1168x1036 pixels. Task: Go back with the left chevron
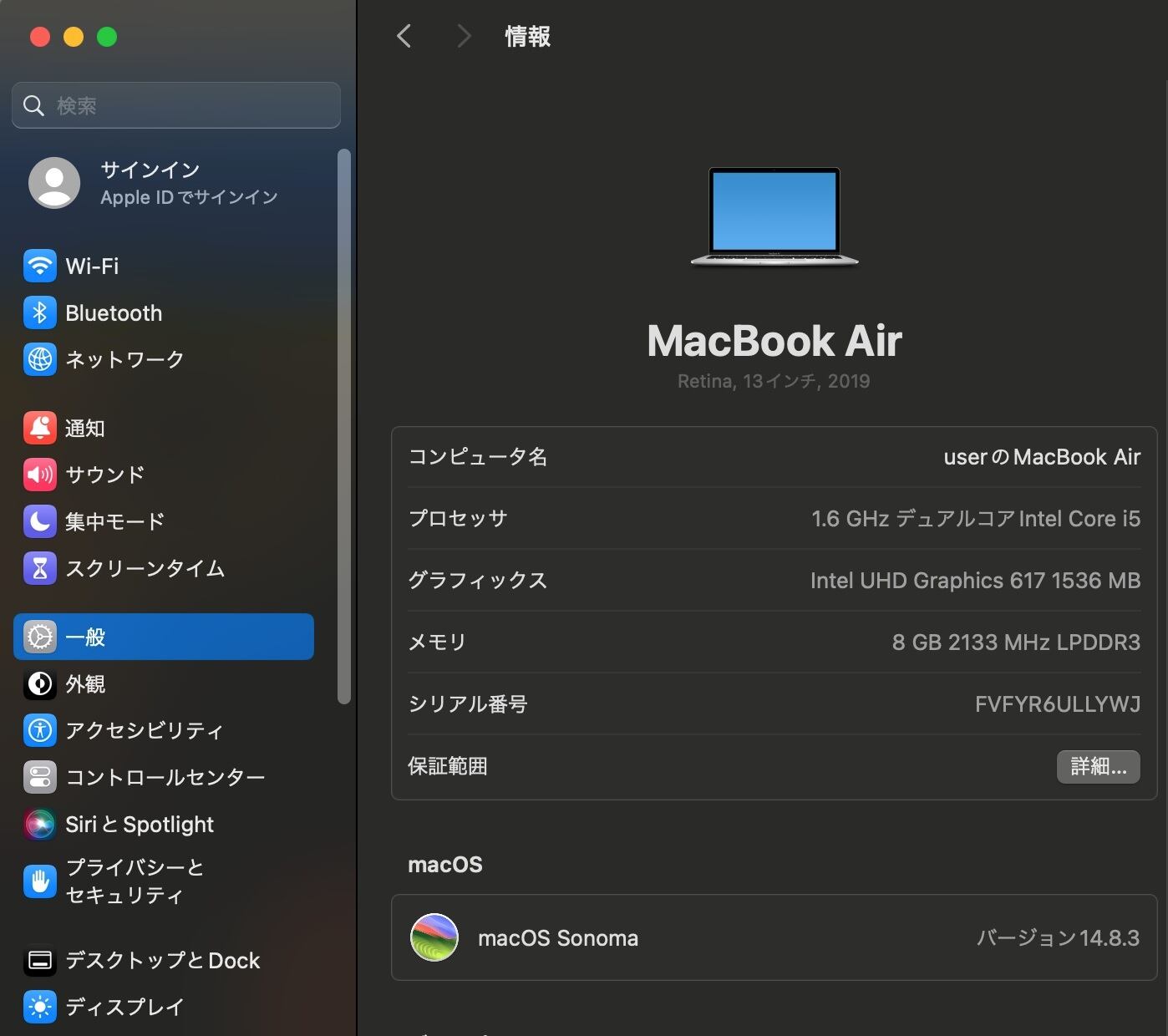pyautogui.click(x=404, y=36)
